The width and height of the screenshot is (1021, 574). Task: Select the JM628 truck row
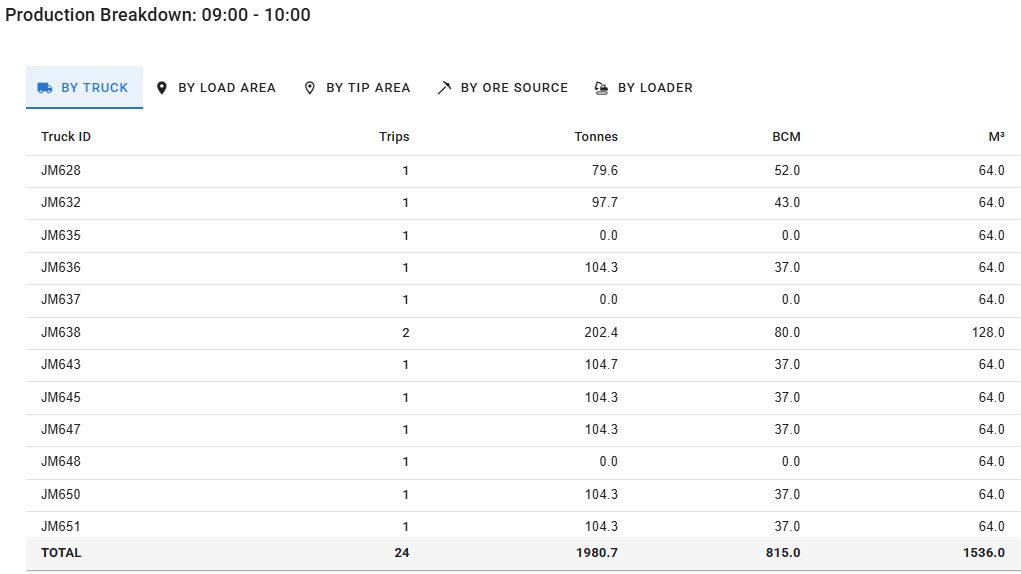(x=61, y=171)
